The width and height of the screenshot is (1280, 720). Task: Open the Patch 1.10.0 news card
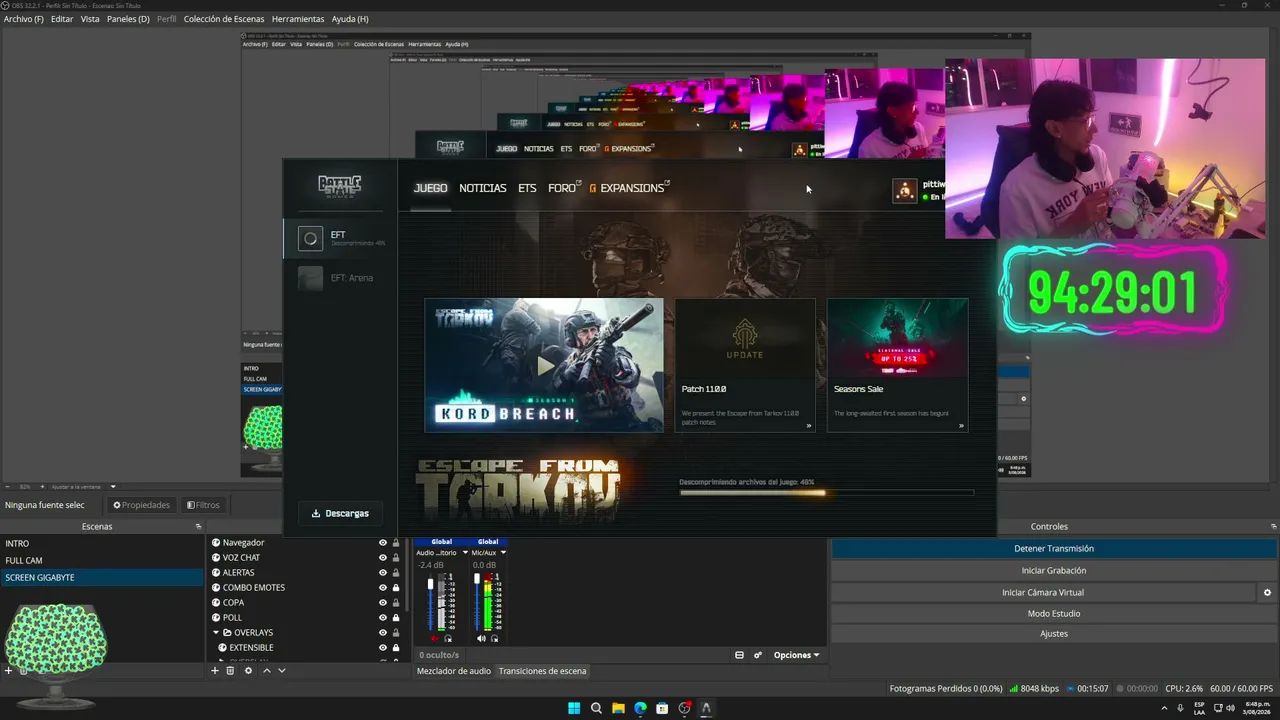(745, 365)
